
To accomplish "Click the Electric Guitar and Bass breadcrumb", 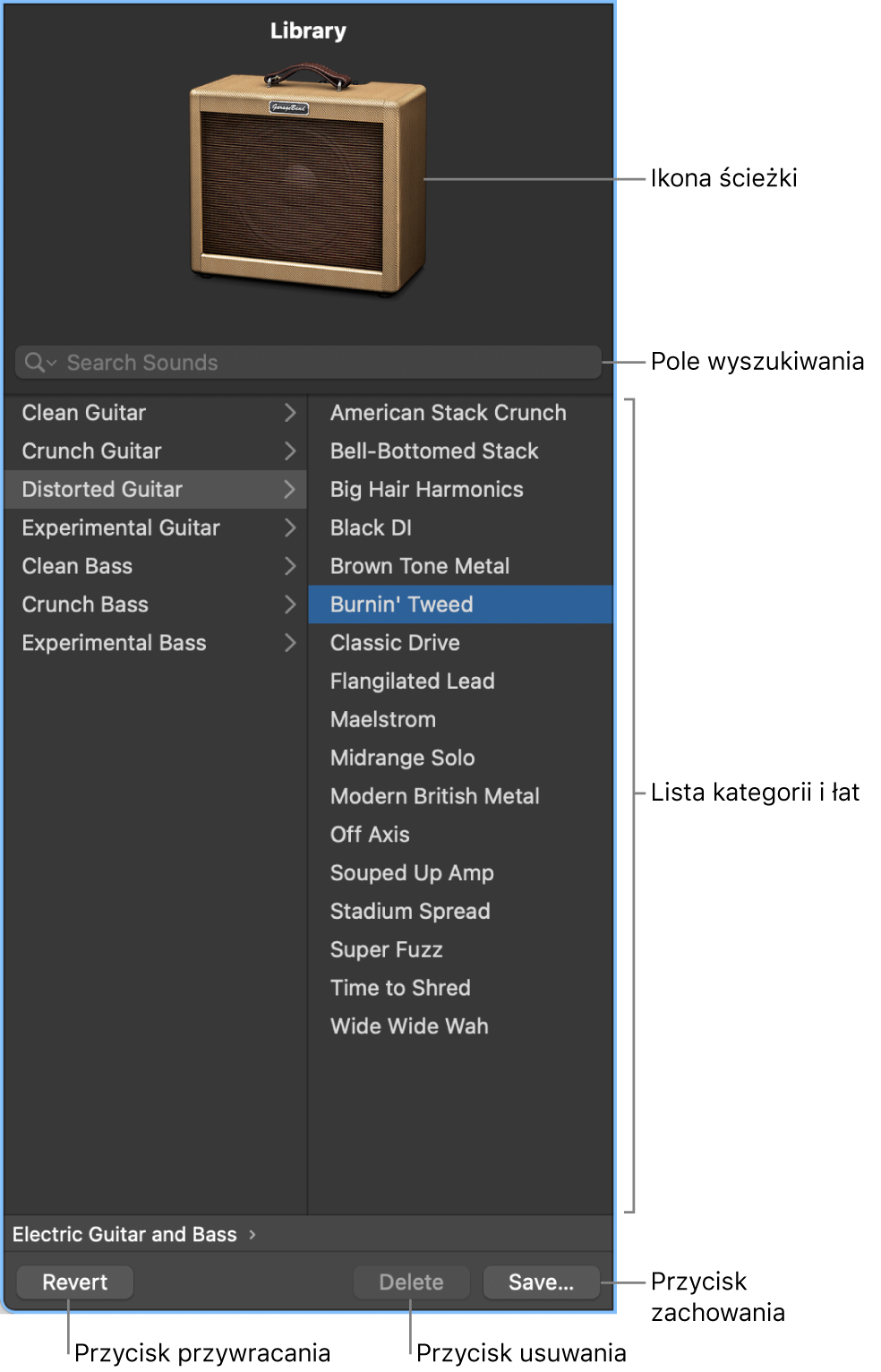I will 124,1235.
